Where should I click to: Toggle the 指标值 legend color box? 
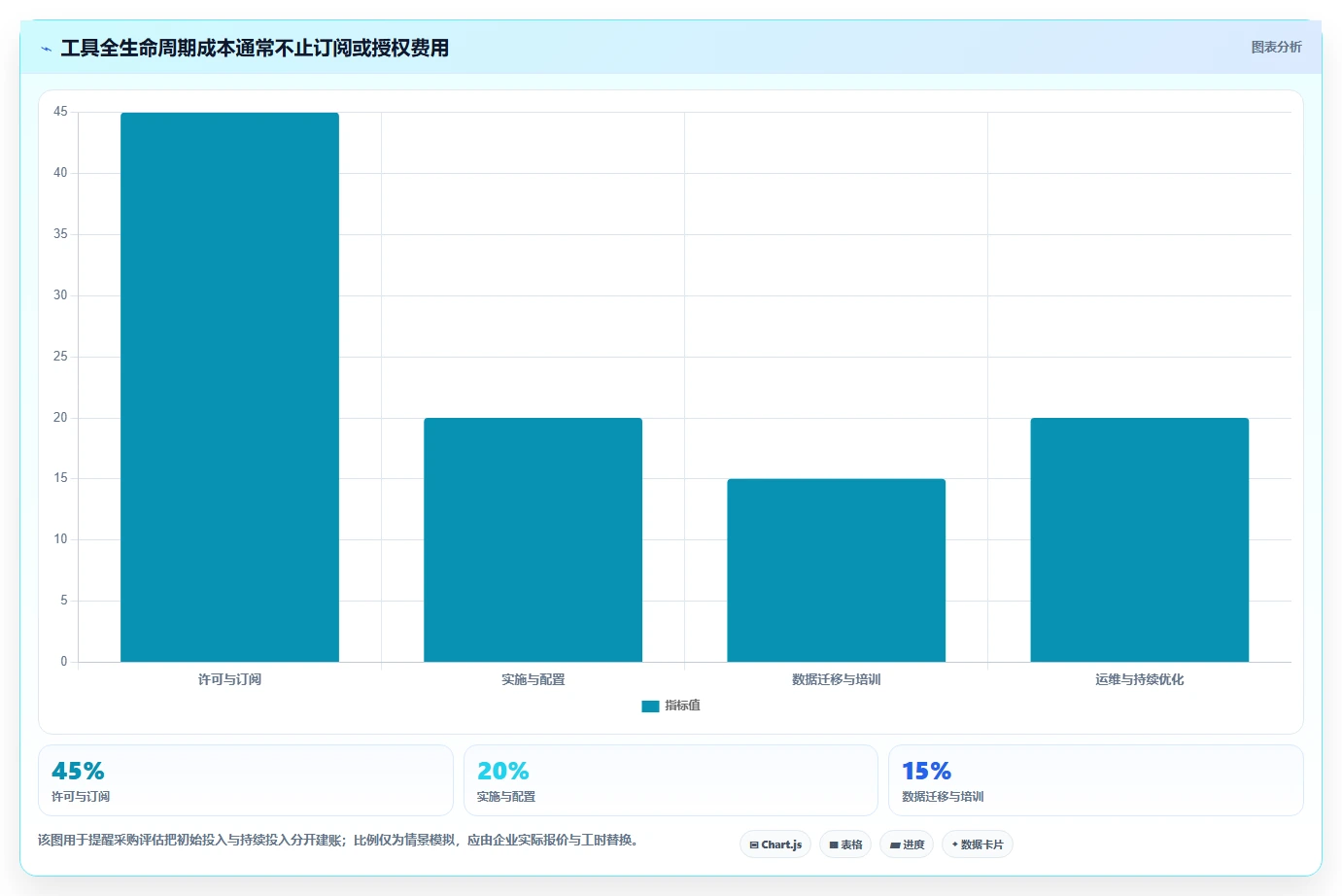tap(650, 706)
